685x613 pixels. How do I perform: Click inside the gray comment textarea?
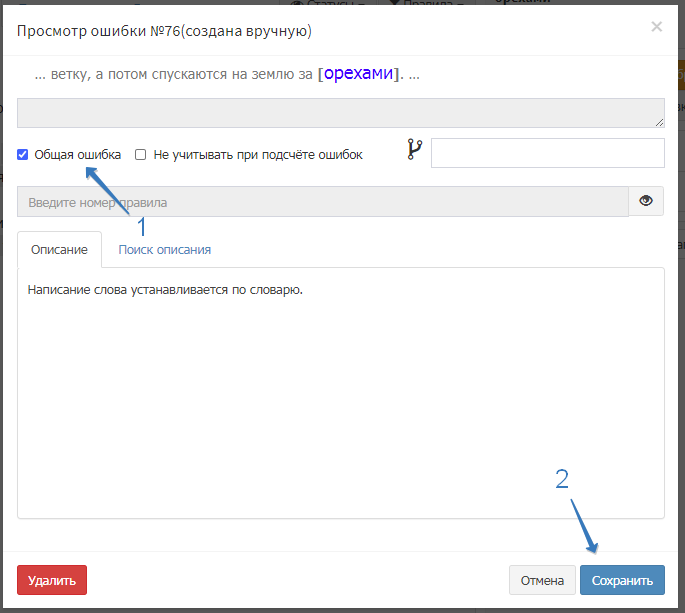(x=340, y=113)
